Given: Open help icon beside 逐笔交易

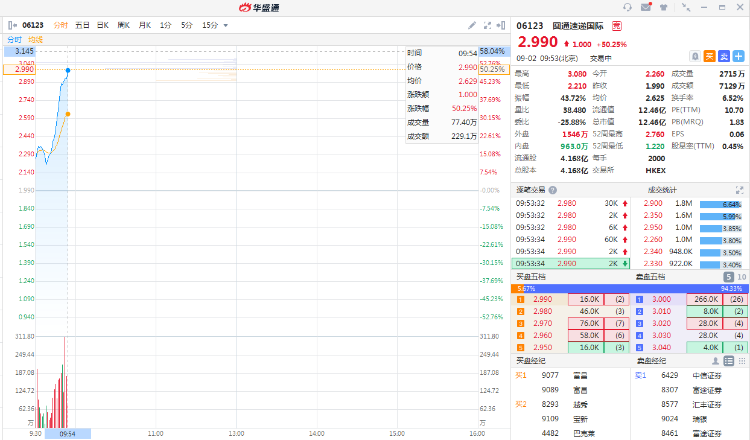Looking at the screenshot, I should 553,190.
